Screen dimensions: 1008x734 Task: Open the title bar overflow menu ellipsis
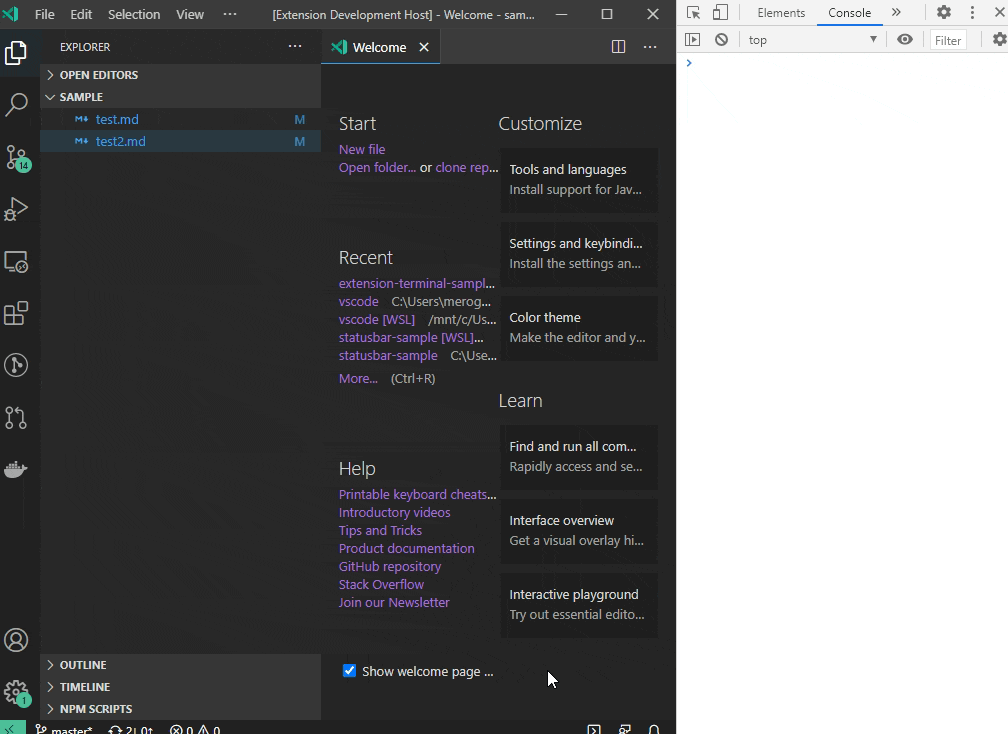click(x=230, y=14)
